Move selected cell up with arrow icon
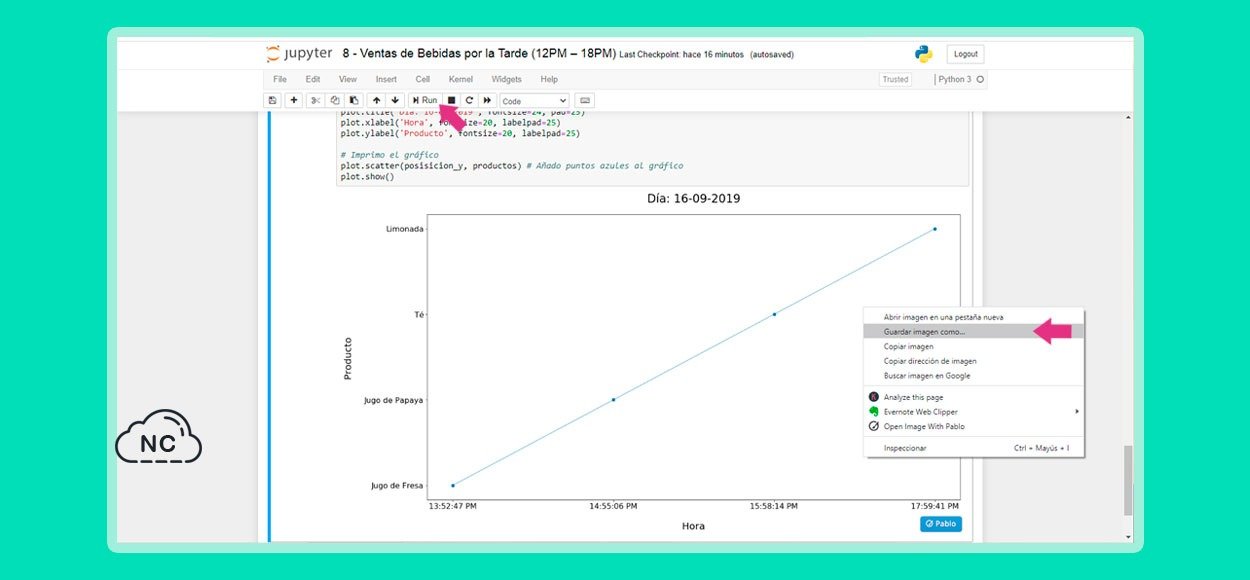 point(377,100)
